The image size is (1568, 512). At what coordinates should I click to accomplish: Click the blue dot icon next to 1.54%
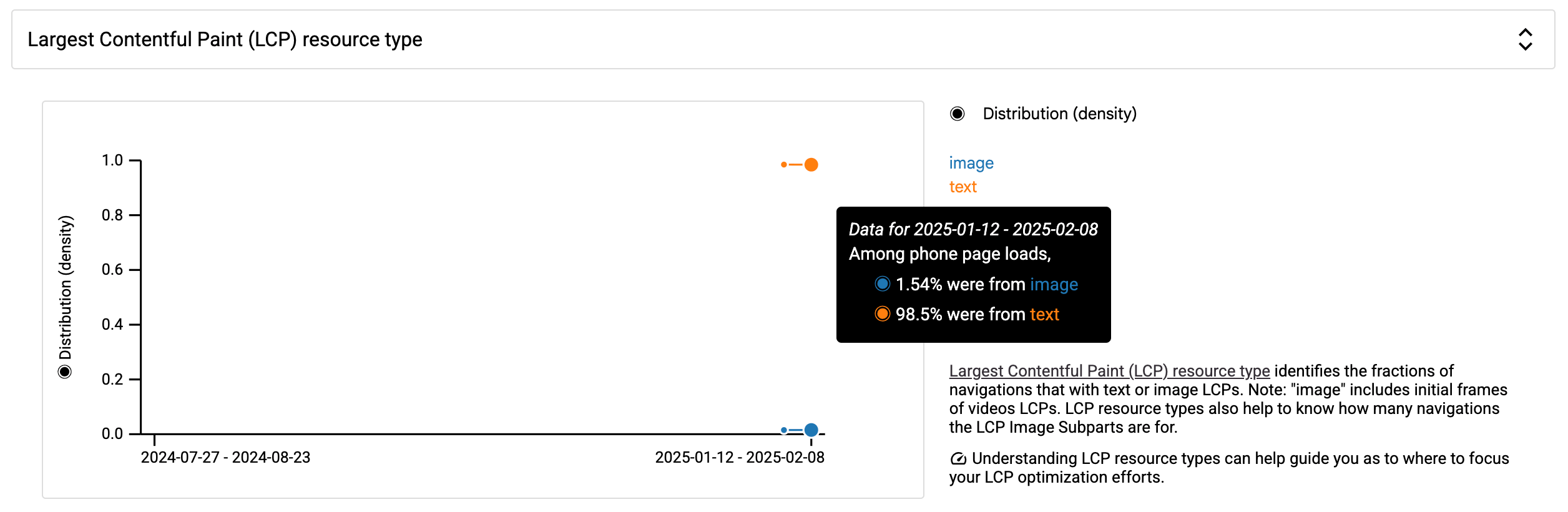883,284
